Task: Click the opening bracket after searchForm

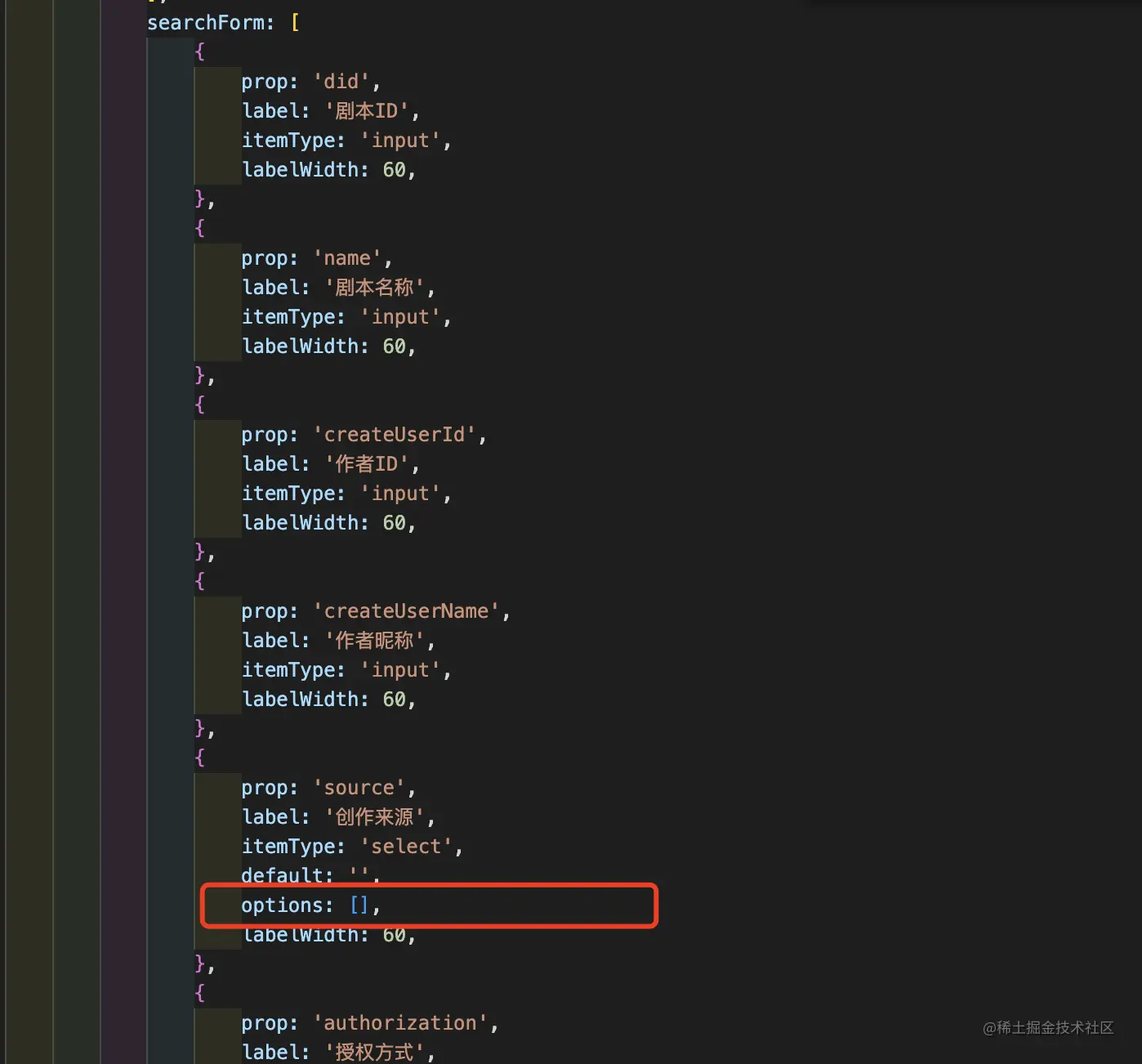Action: tap(295, 23)
